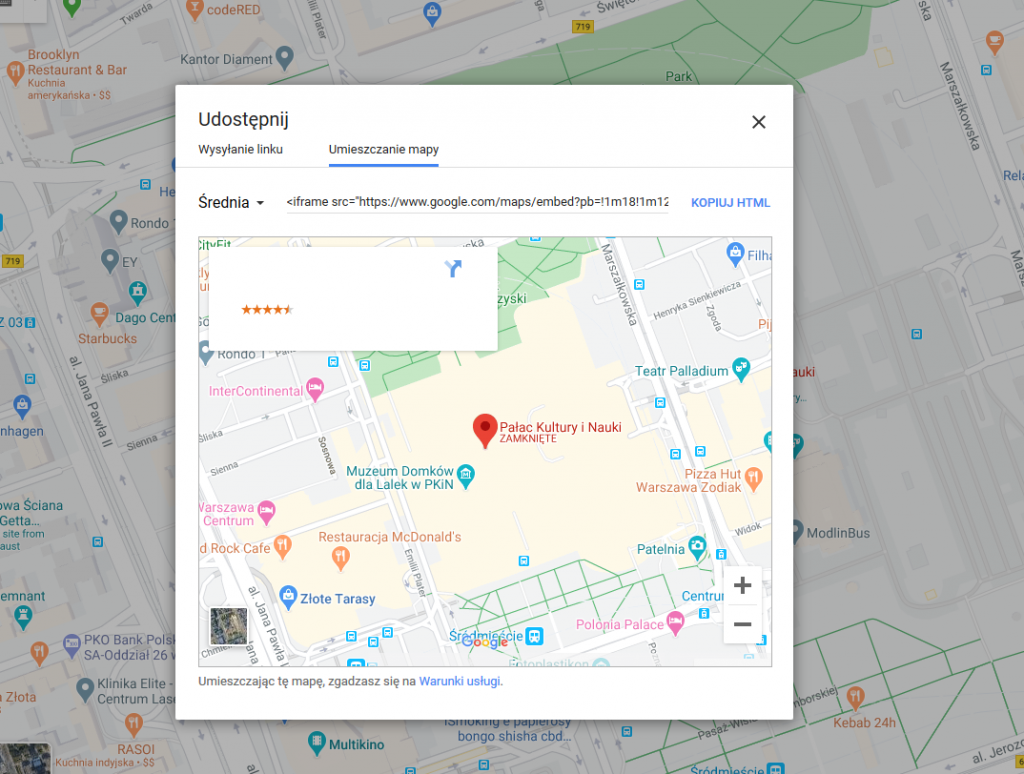The width and height of the screenshot is (1024, 774).
Task: Select the Multikino cinema marker
Action: [317, 743]
